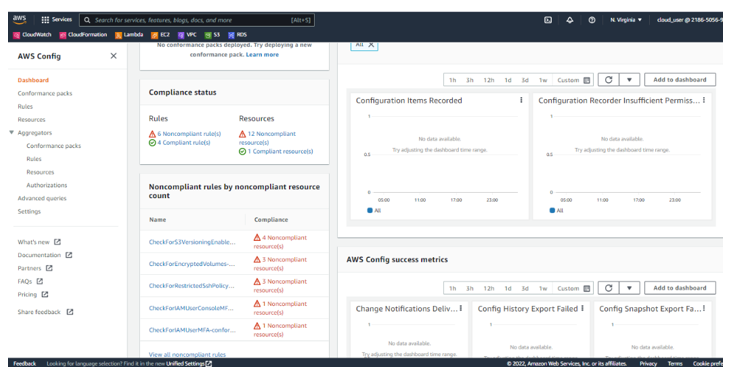Select 3d range in success metrics selector
This screenshot has width=737, height=374.
click(525, 288)
